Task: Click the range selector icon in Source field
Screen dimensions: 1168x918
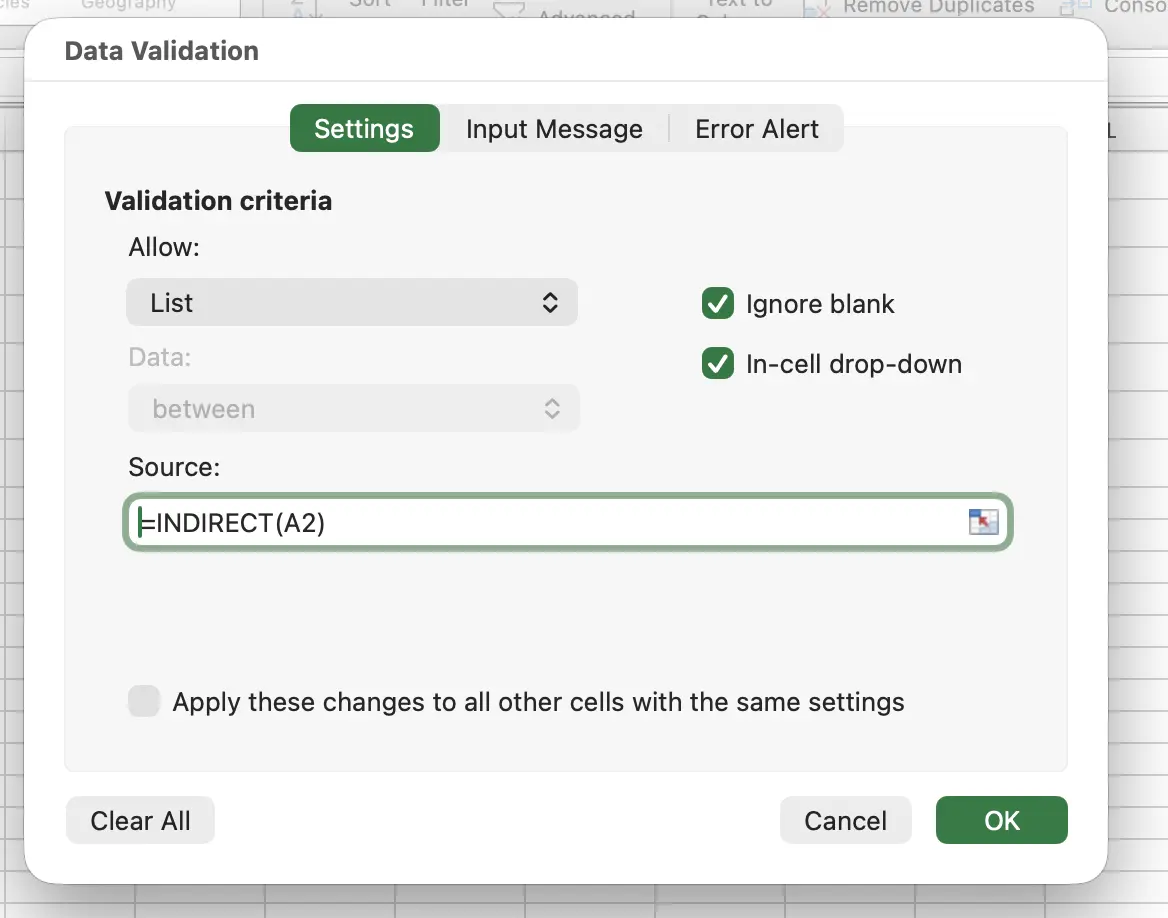Action: click(984, 521)
